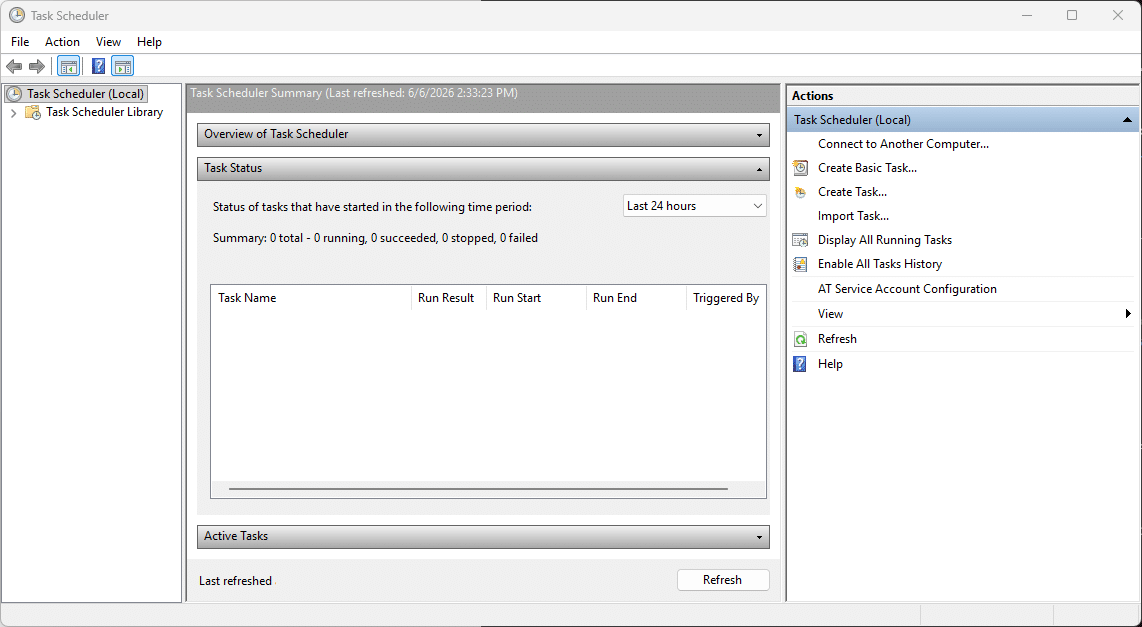This screenshot has width=1142, height=627.
Task: Open the File menu
Action: click(20, 42)
